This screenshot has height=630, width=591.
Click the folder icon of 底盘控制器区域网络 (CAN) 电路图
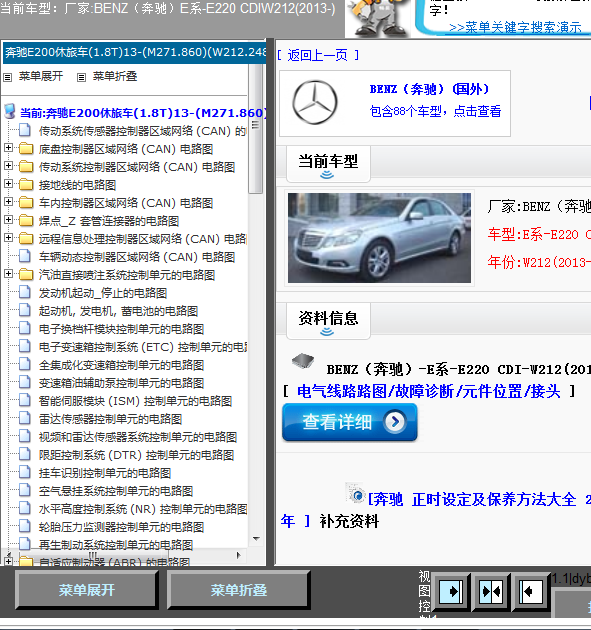[x=26, y=149]
